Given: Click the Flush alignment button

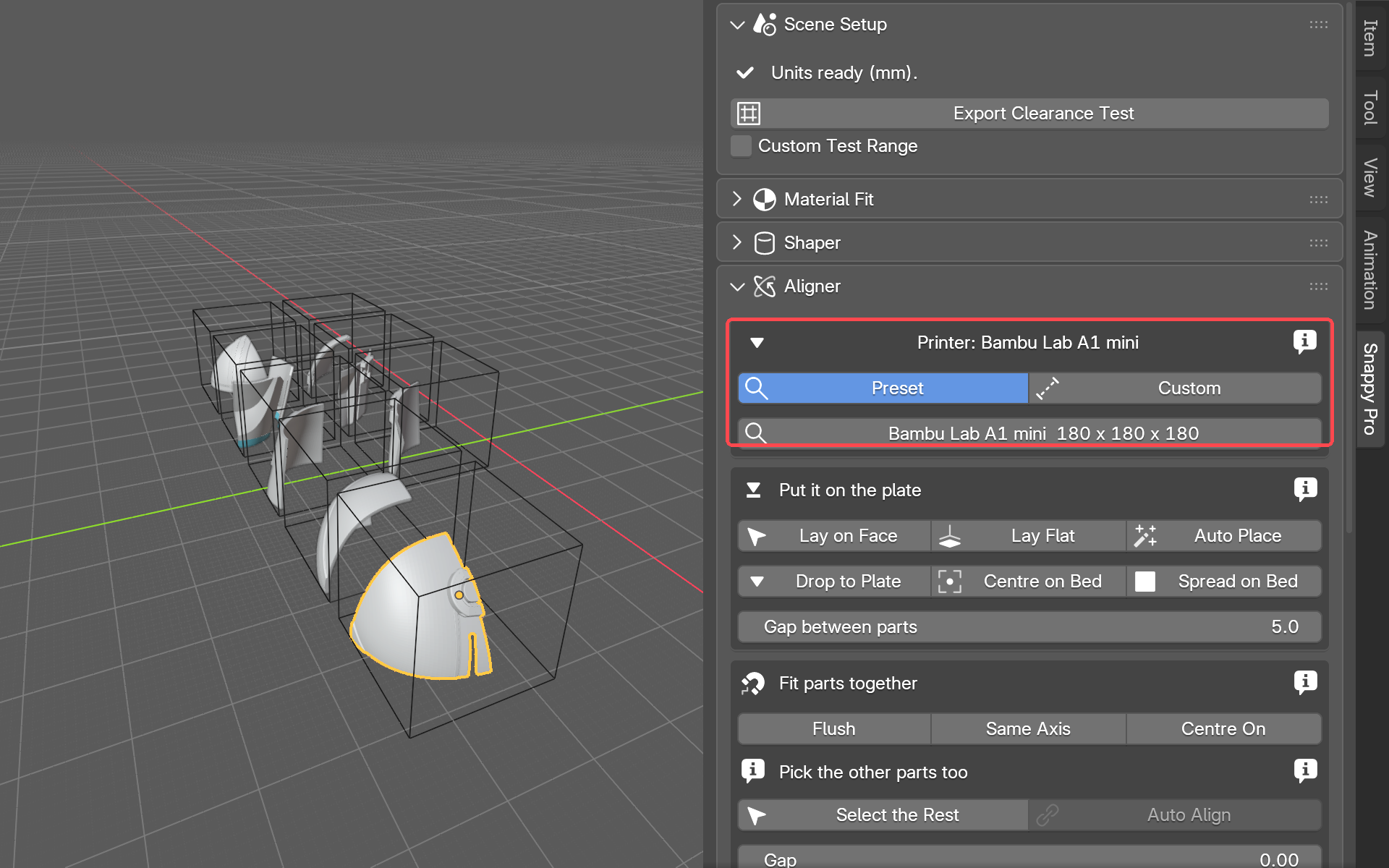Looking at the screenshot, I should pyautogui.click(x=834, y=729).
